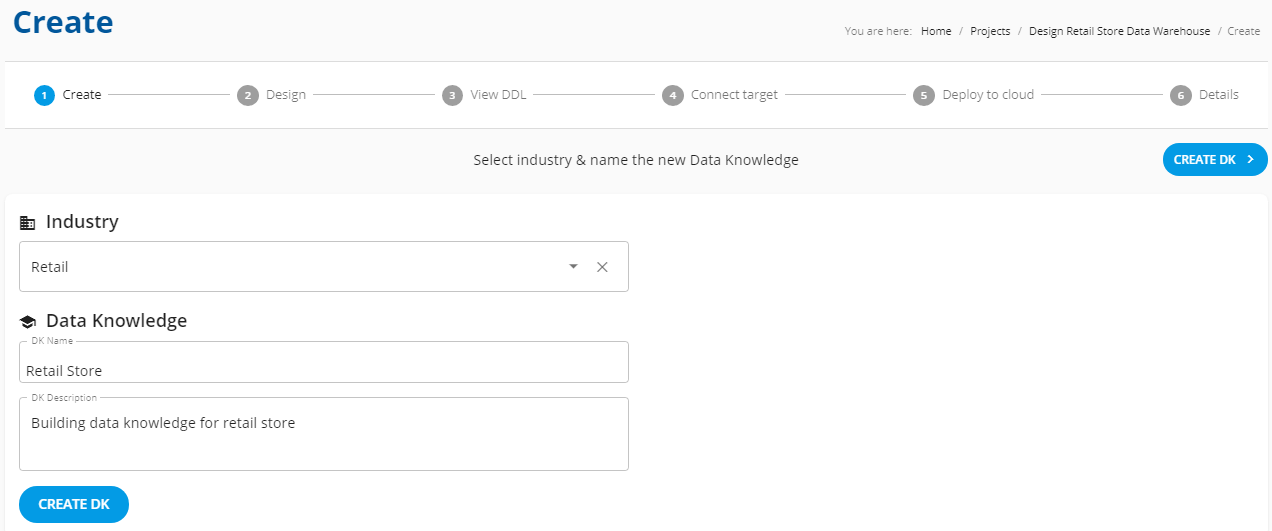
Task: Click the graduation cap Data Knowledge icon
Action: click(28, 322)
